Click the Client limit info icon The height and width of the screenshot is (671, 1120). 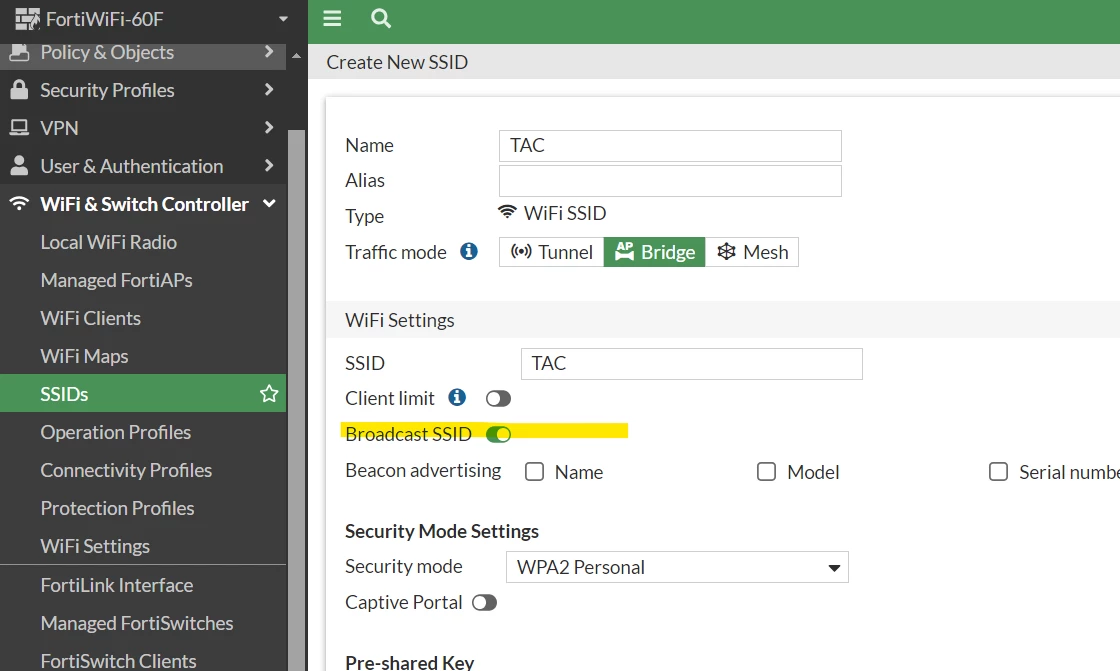point(457,397)
